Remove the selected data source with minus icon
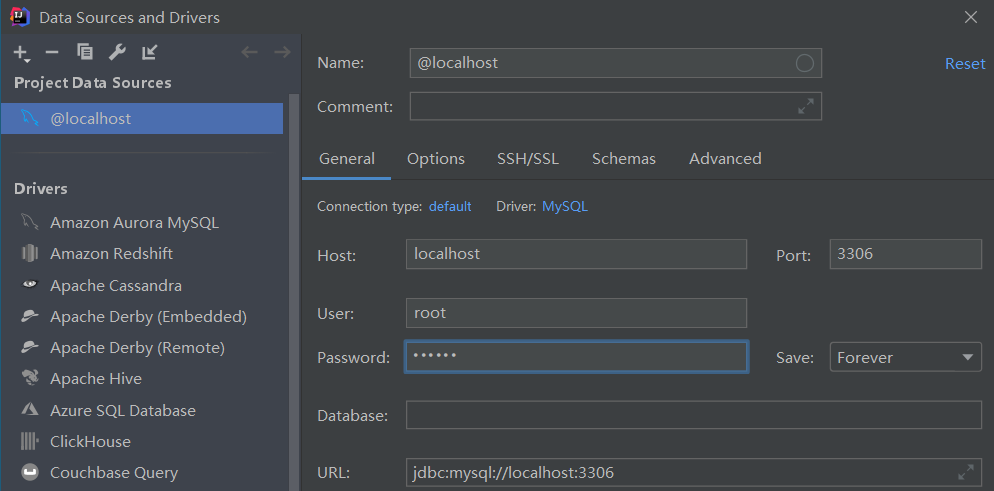This screenshot has width=994, height=491. pos(52,52)
